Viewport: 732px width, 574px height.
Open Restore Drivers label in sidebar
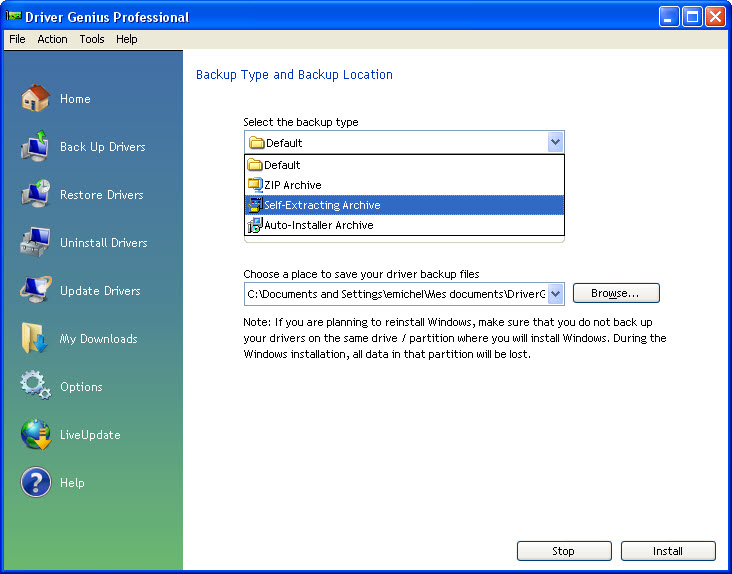(x=102, y=195)
